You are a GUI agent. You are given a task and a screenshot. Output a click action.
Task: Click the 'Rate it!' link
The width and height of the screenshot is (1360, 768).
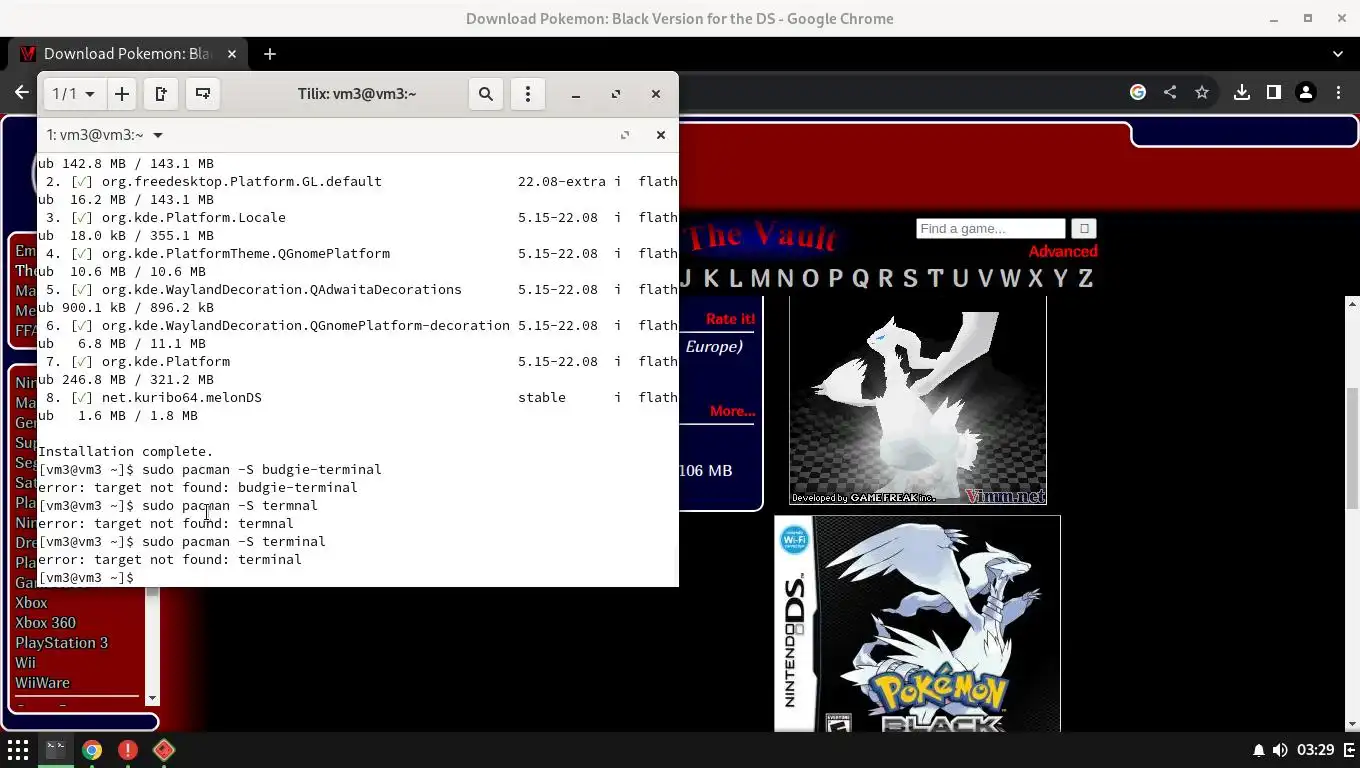[730, 319]
